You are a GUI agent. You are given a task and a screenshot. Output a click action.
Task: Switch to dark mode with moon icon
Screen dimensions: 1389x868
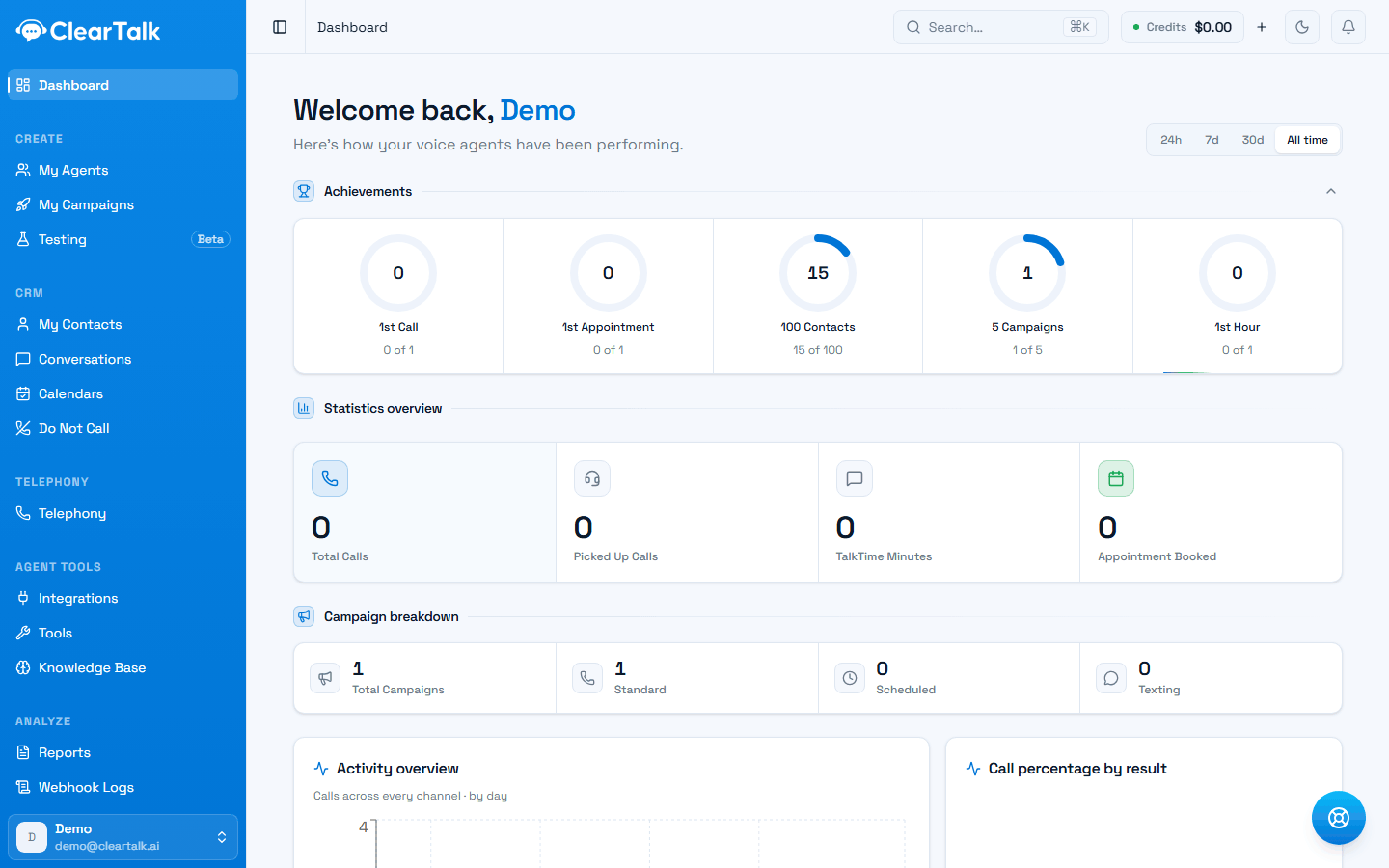click(1302, 27)
